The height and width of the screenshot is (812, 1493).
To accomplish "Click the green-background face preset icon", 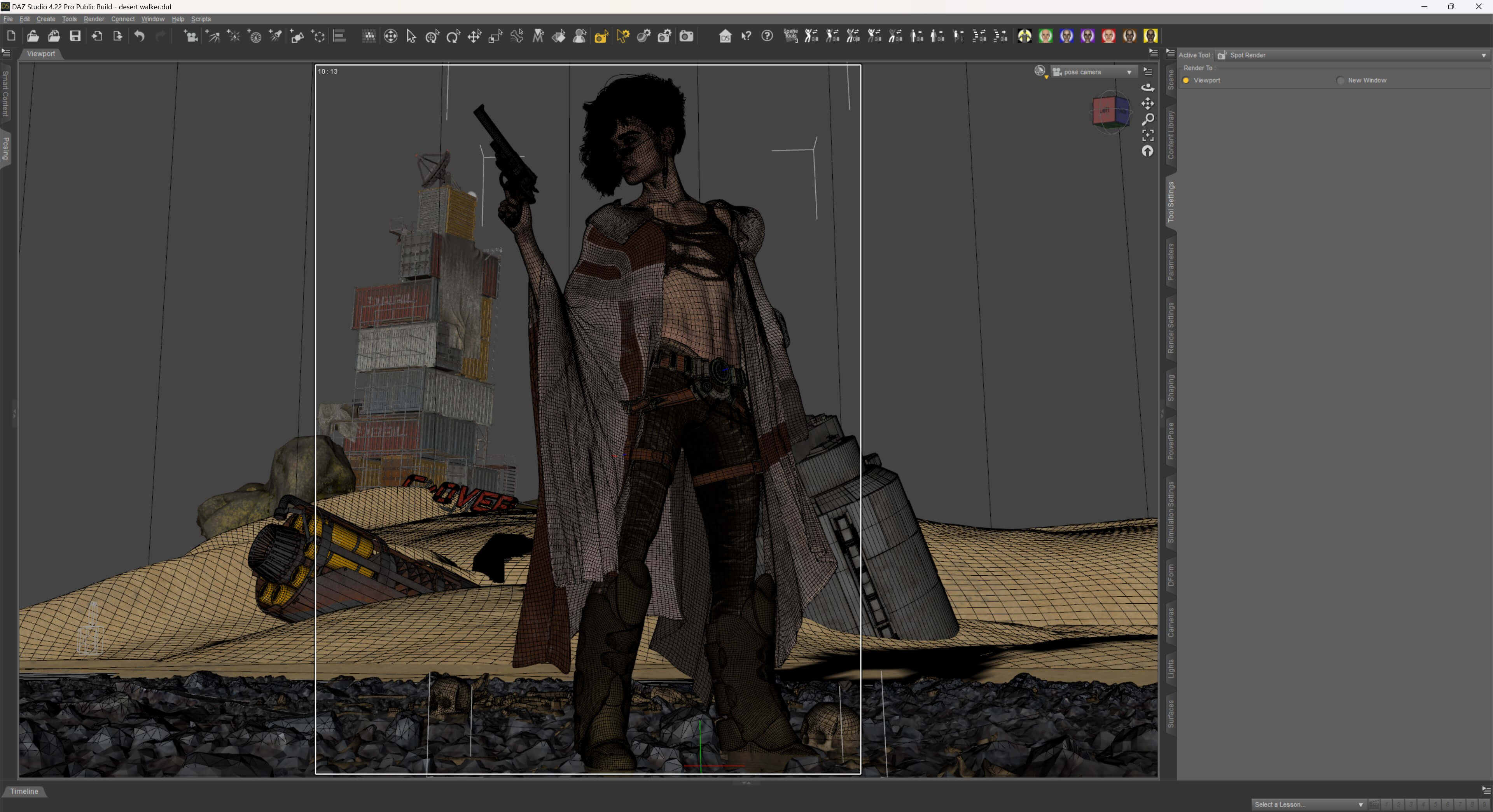I will point(1045,36).
